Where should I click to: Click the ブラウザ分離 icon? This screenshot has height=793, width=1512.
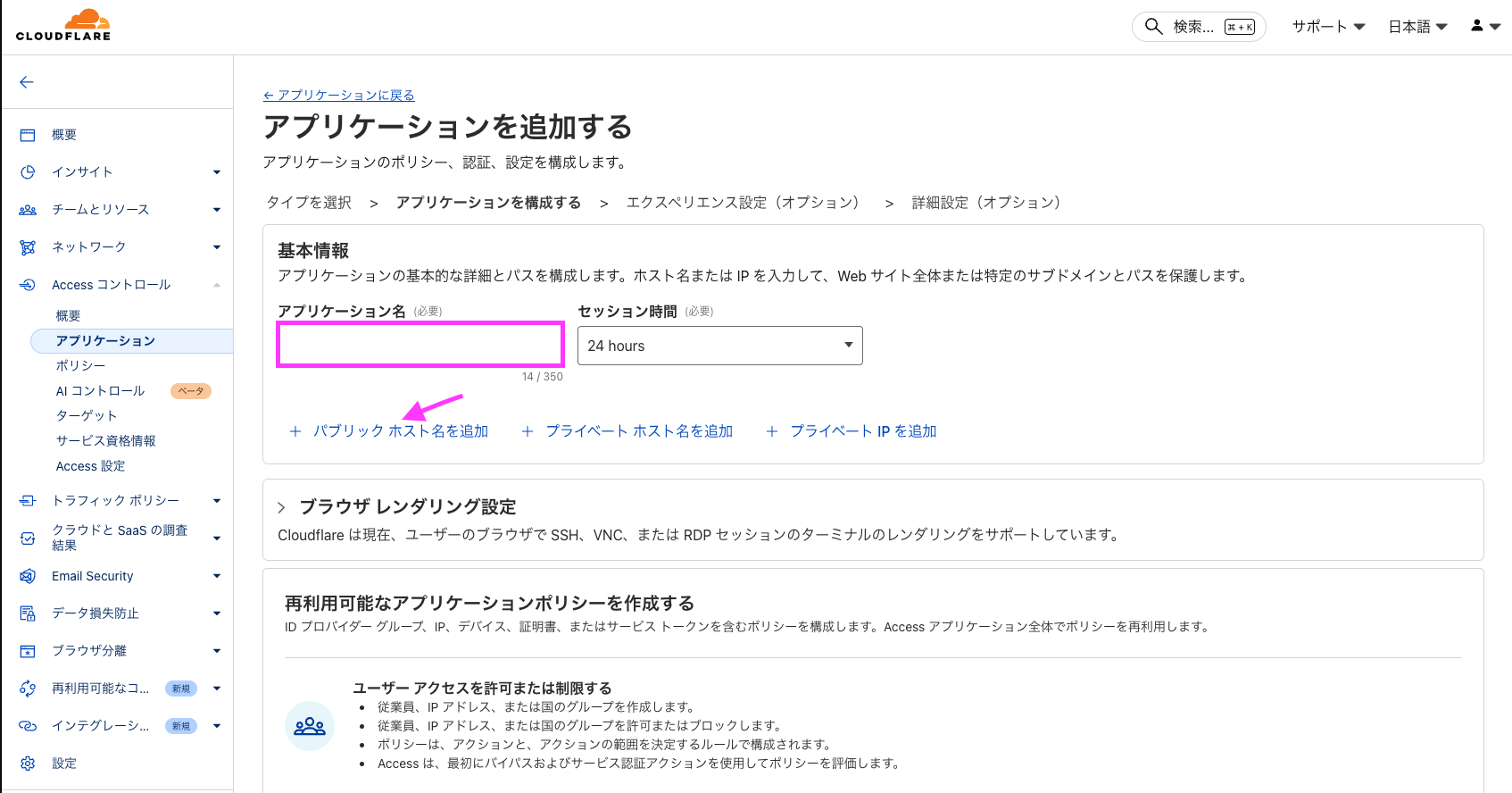point(28,651)
